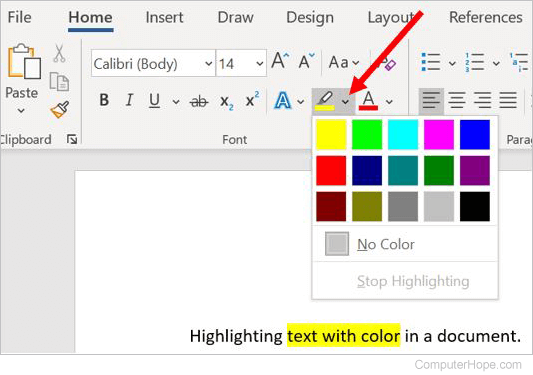Pick the turquoise highlight swatch
533x375 pixels.
[403, 134]
